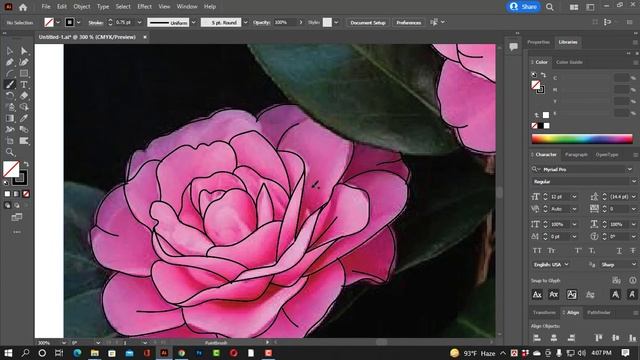Select the Pen tool
640x360 pixels.
click(10, 62)
